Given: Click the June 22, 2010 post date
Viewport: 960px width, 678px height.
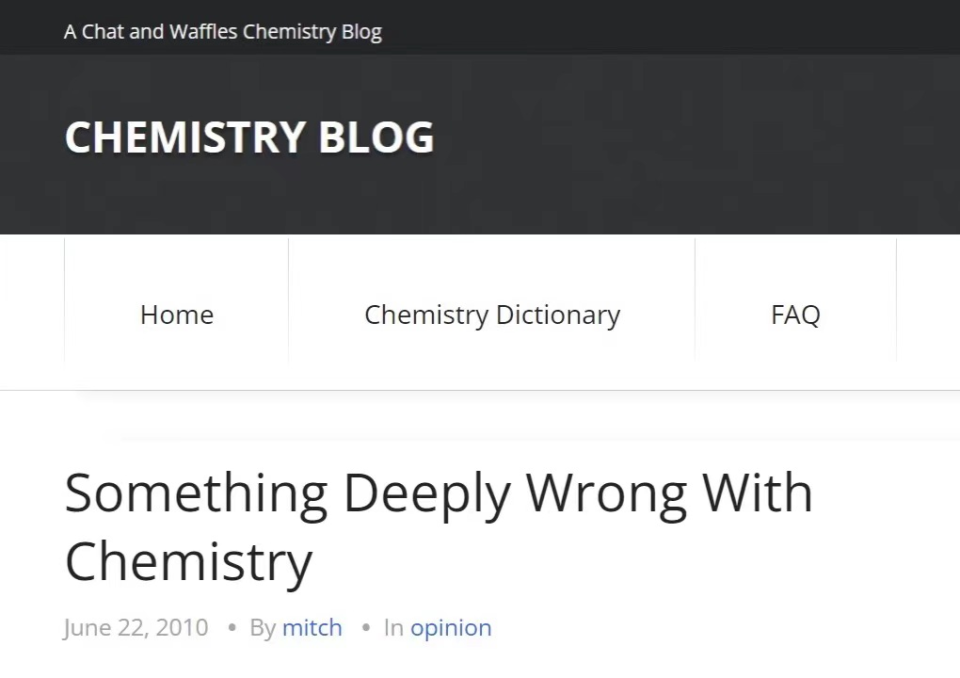Looking at the screenshot, I should (136, 628).
